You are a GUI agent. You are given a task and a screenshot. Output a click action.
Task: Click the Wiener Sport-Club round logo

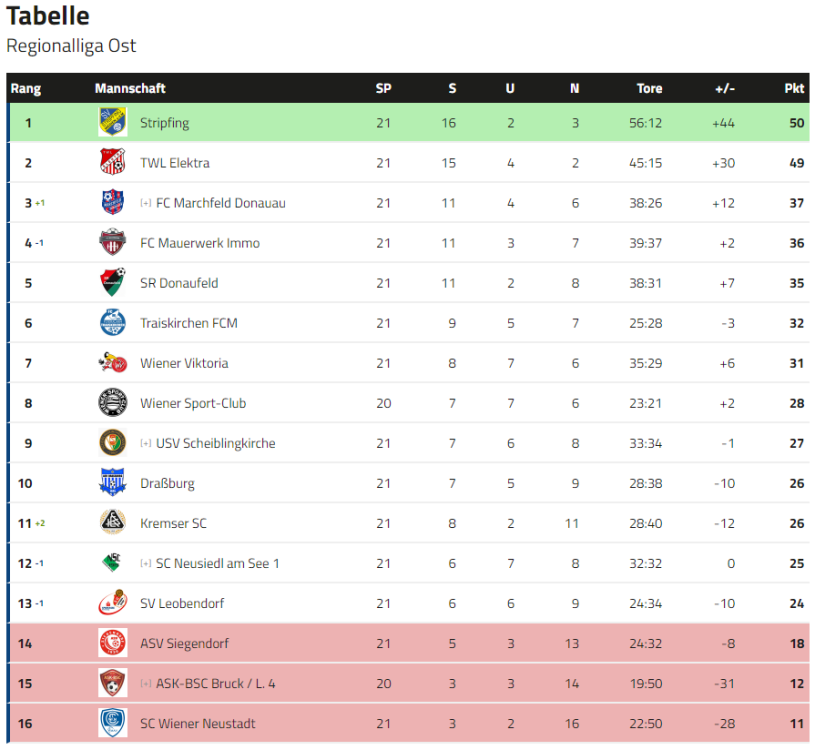point(112,403)
